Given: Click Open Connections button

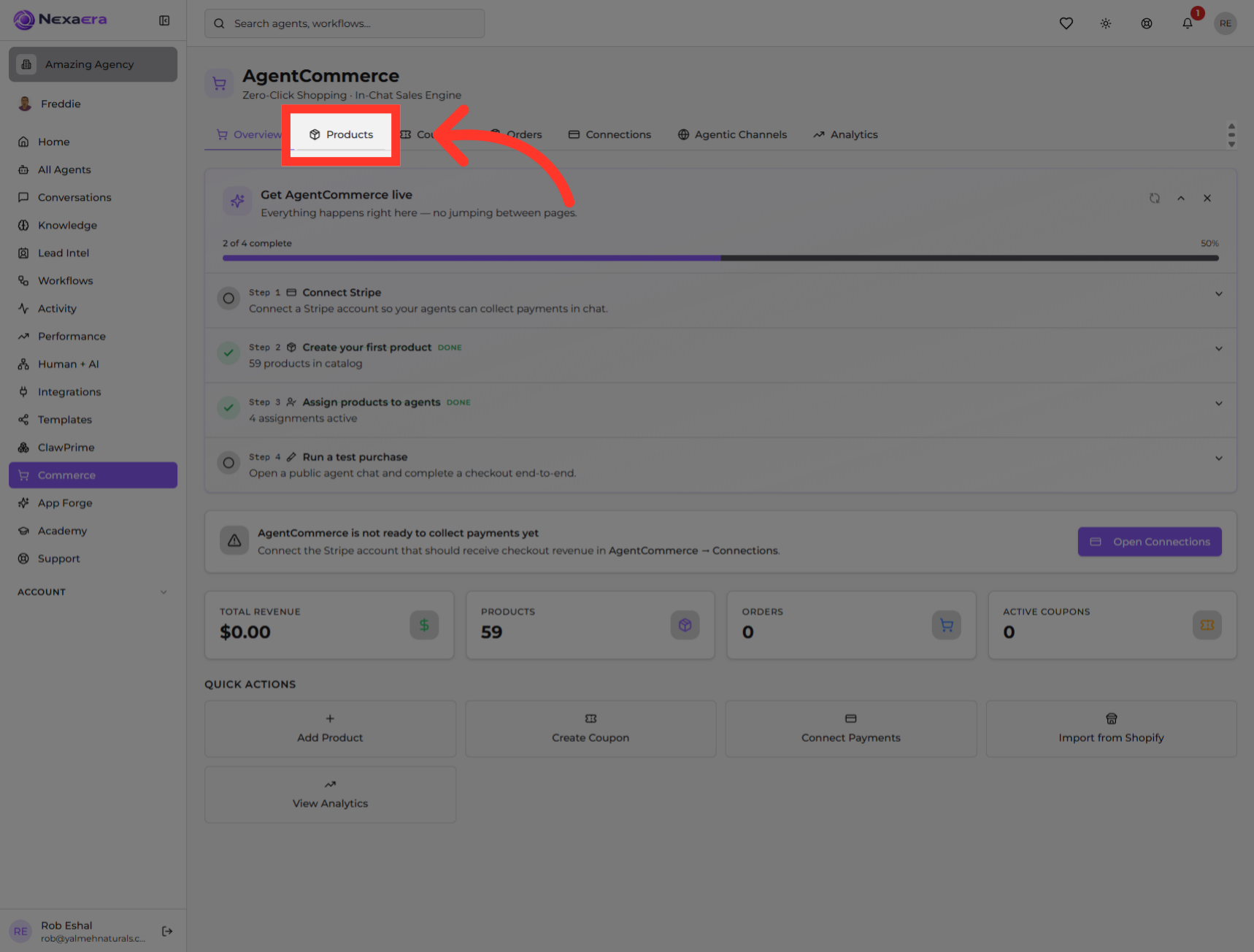Looking at the screenshot, I should tap(1150, 542).
